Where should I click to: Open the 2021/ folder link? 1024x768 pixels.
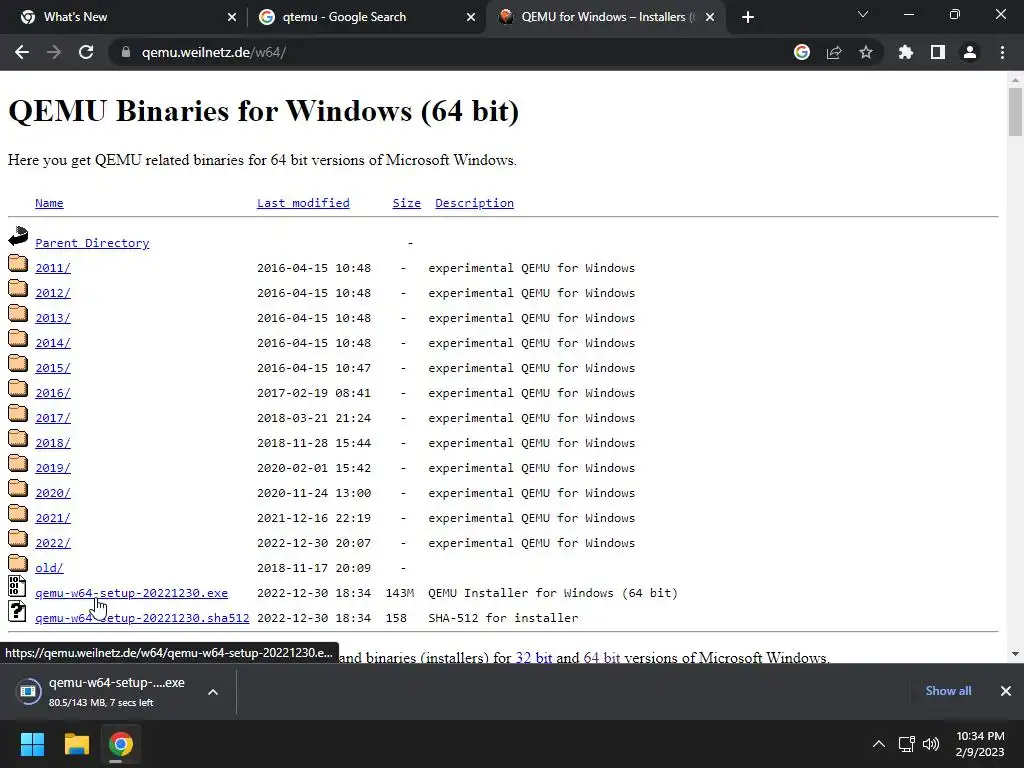pos(53,518)
